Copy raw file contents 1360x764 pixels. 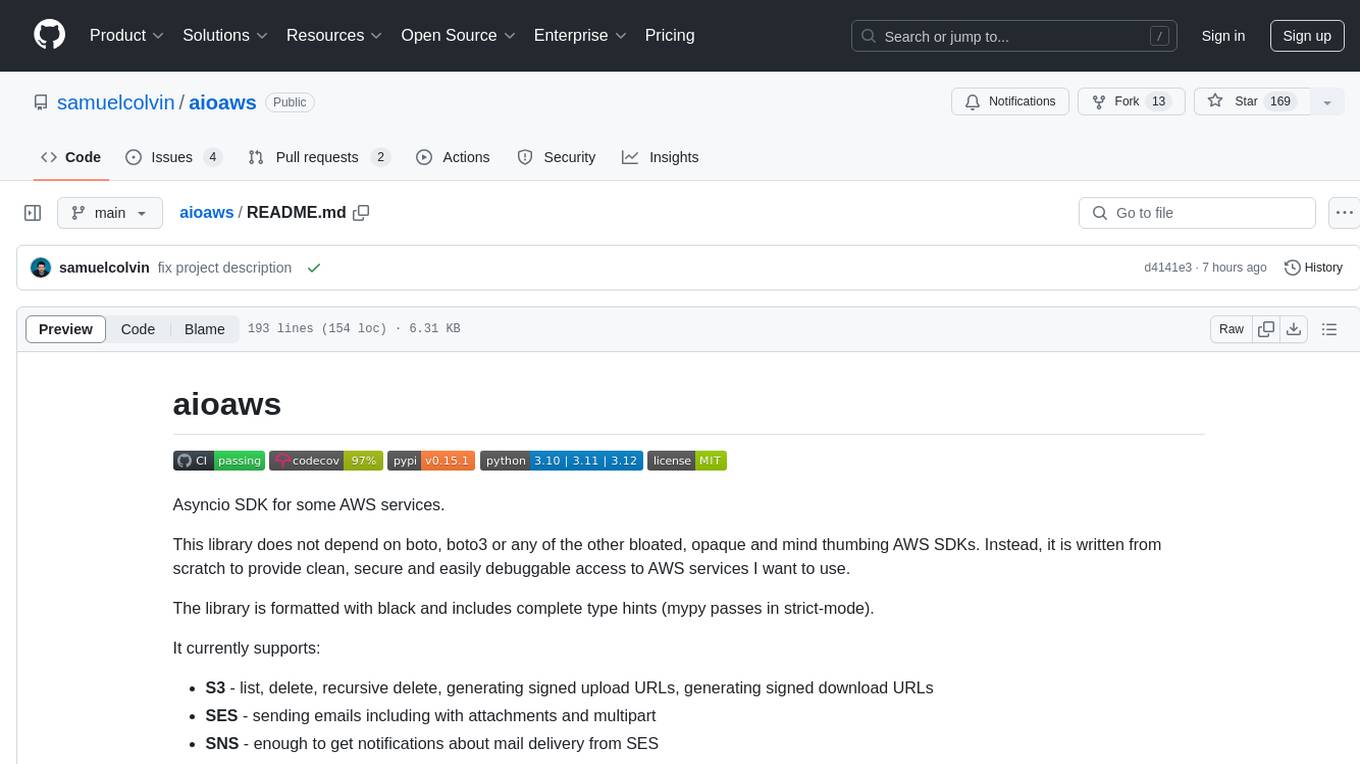click(x=1267, y=329)
